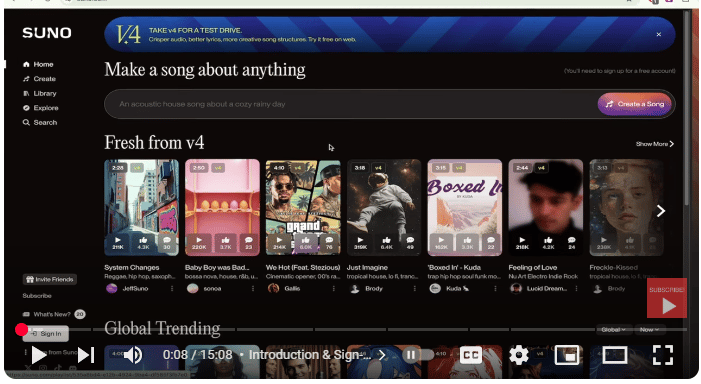Click the red Subscribe channel watermark
Image resolution: width=701 pixels, height=384 pixels.
[667, 298]
